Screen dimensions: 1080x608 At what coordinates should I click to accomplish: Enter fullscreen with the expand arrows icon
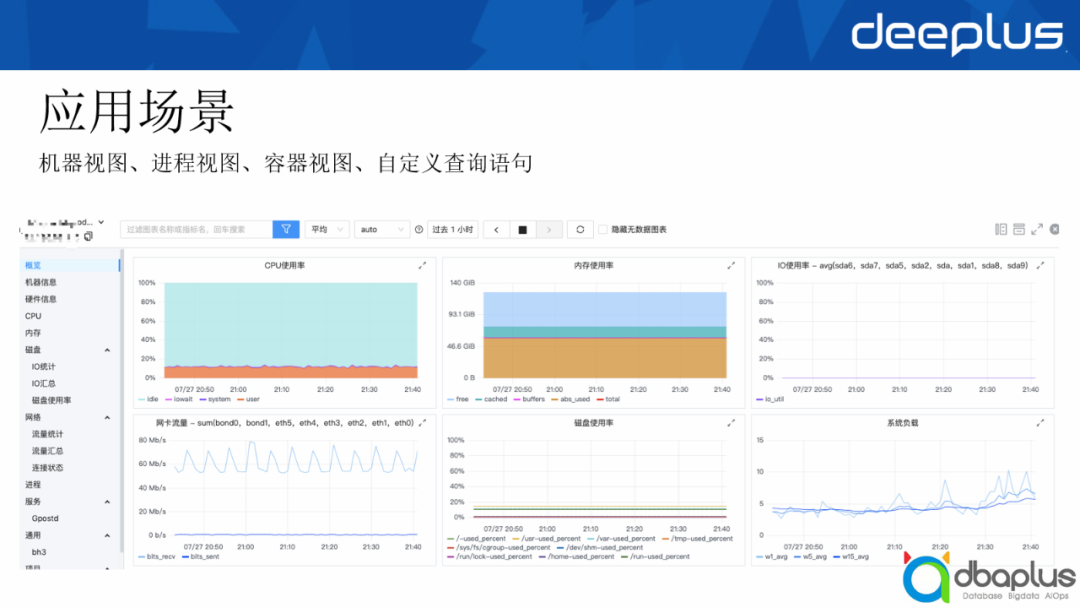1037,229
